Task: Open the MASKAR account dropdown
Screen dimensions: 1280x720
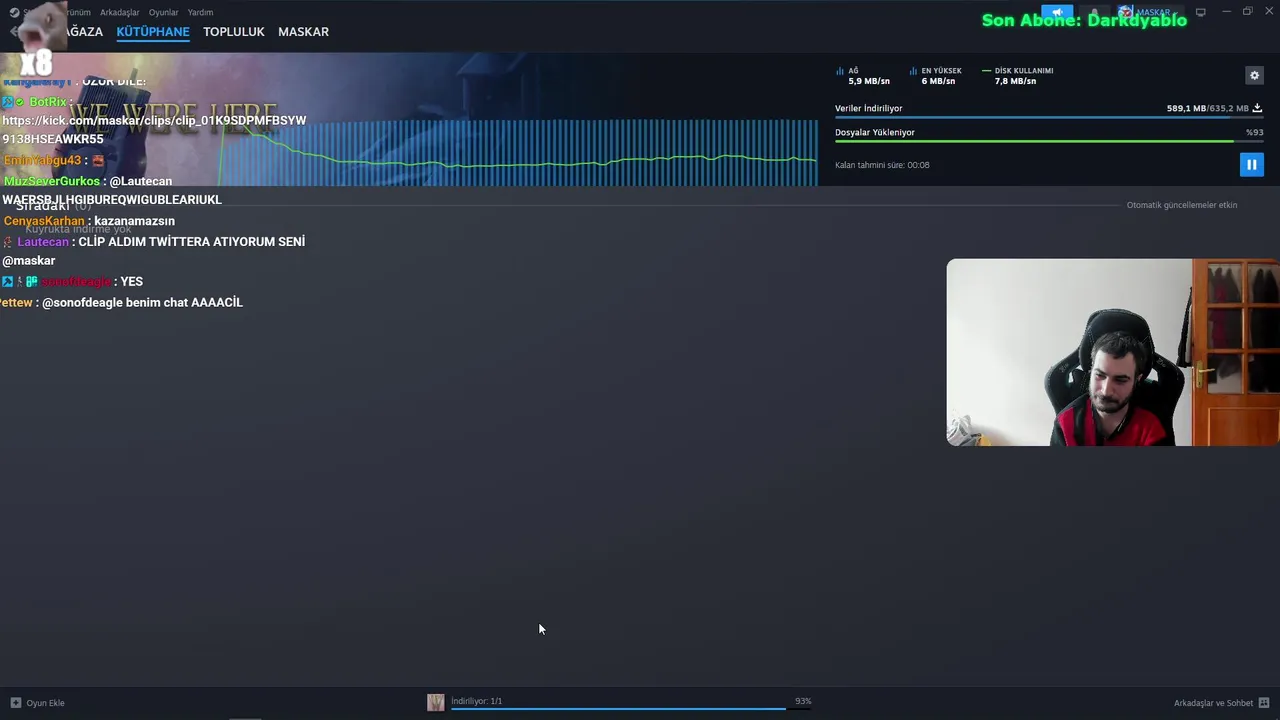Action: pyautogui.click(x=1149, y=12)
